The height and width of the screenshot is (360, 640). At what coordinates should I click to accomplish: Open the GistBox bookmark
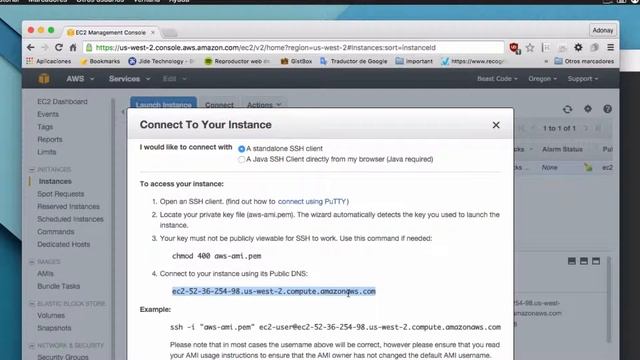(296, 61)
